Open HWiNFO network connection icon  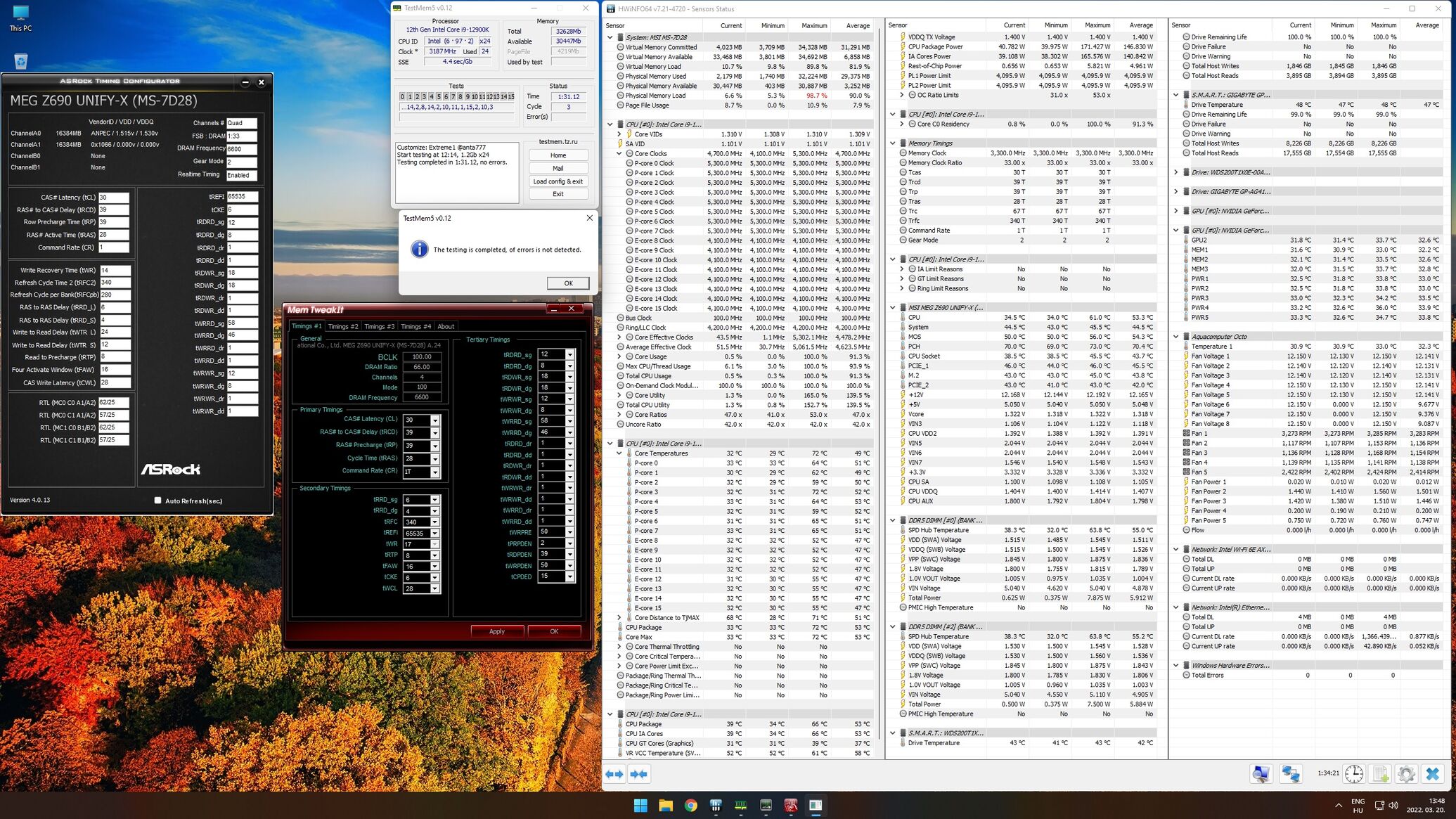[x=1291, y=774]
